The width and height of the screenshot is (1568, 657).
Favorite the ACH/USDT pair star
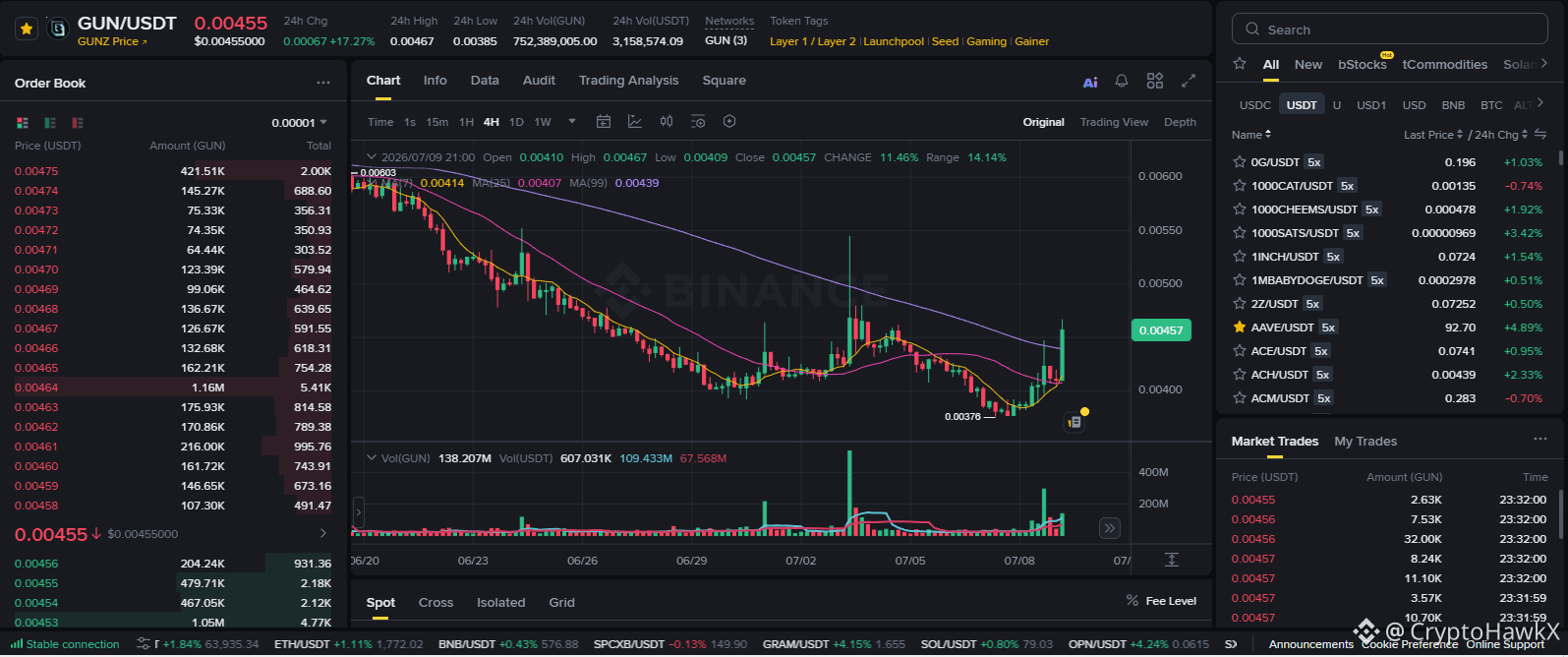coord(1240,375)
